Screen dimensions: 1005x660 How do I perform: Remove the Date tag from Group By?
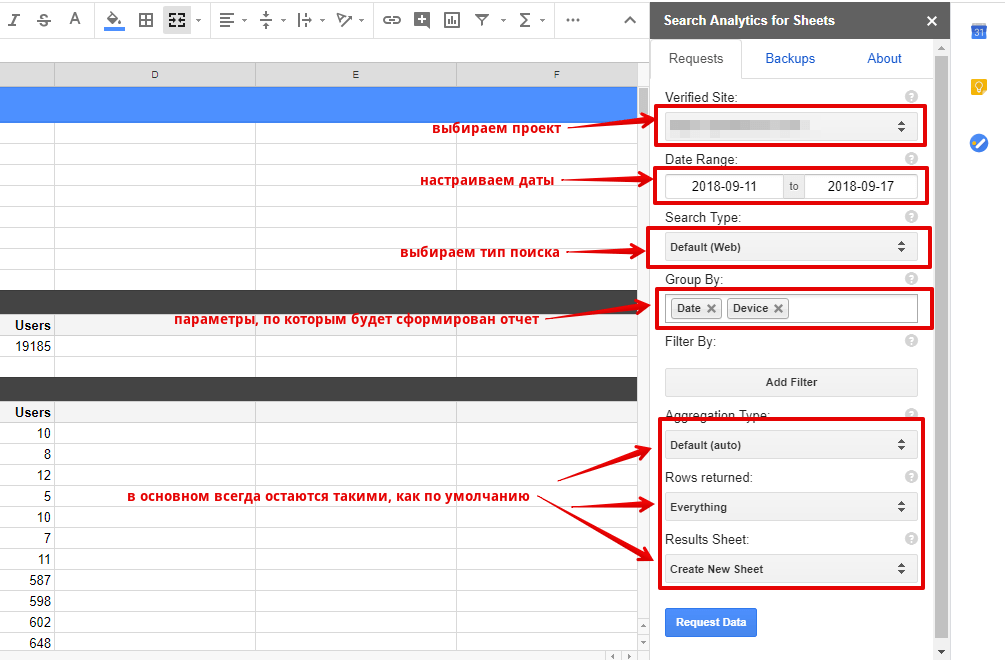point(711,309)
